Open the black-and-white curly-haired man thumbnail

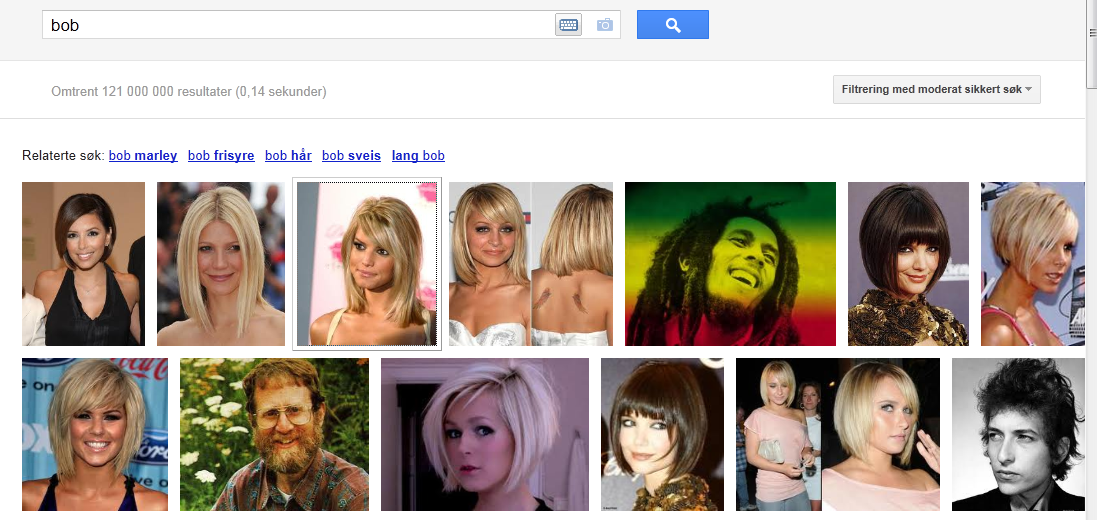1019,435
